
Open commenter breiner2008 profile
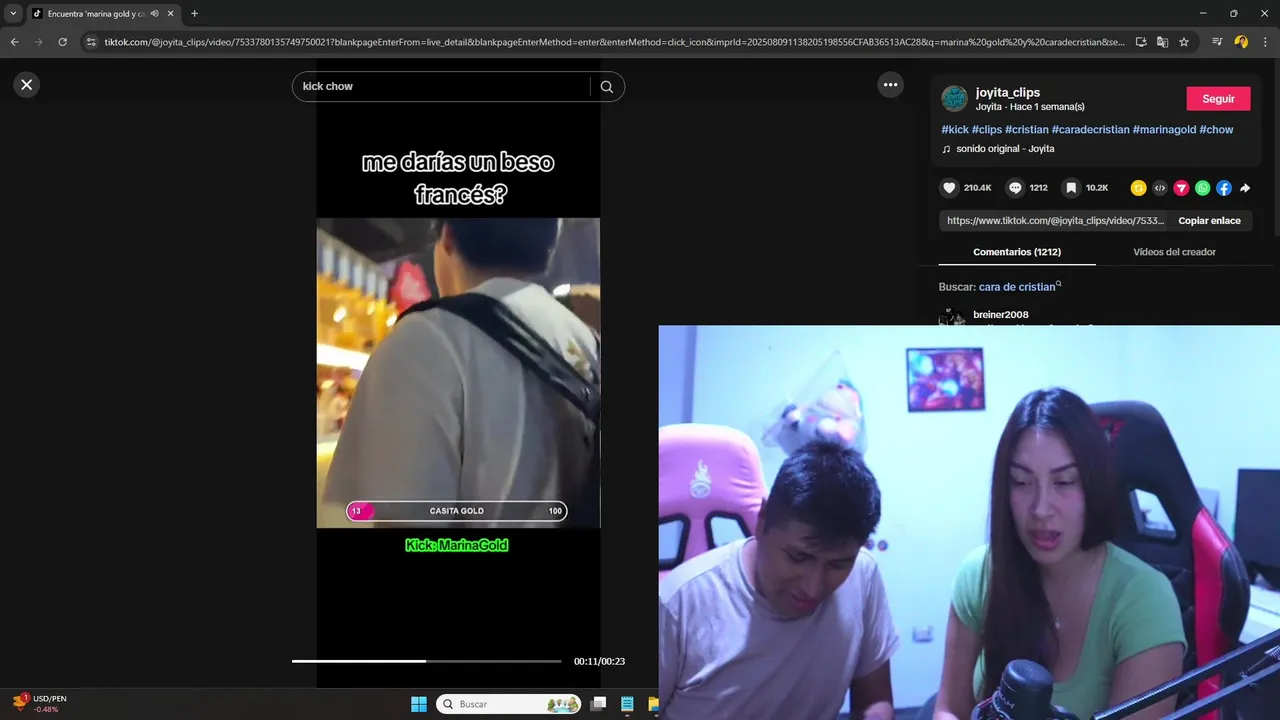pos(1001,315)
